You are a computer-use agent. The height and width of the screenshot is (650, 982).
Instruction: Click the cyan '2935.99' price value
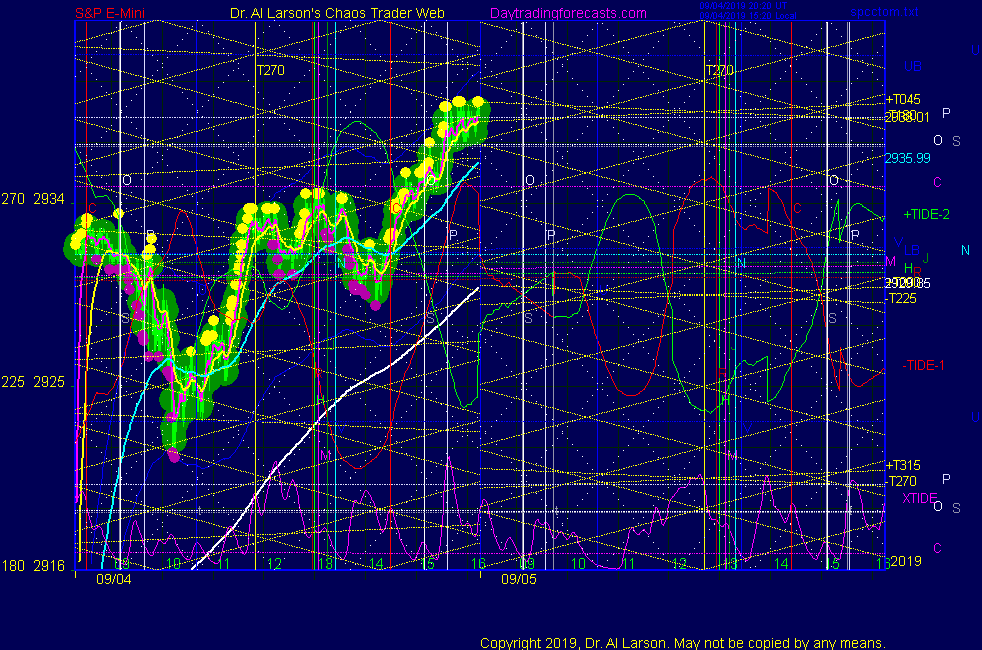(907, 158)
